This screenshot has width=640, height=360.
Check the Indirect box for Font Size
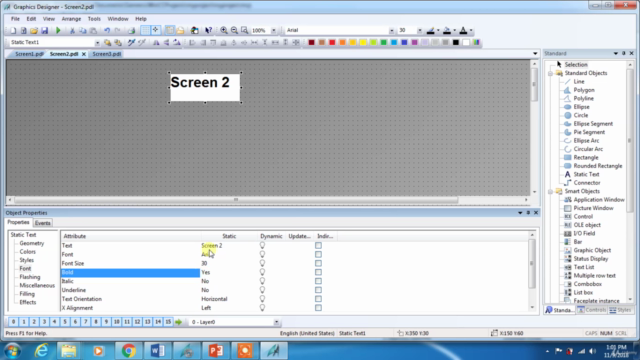pos(318,264)
